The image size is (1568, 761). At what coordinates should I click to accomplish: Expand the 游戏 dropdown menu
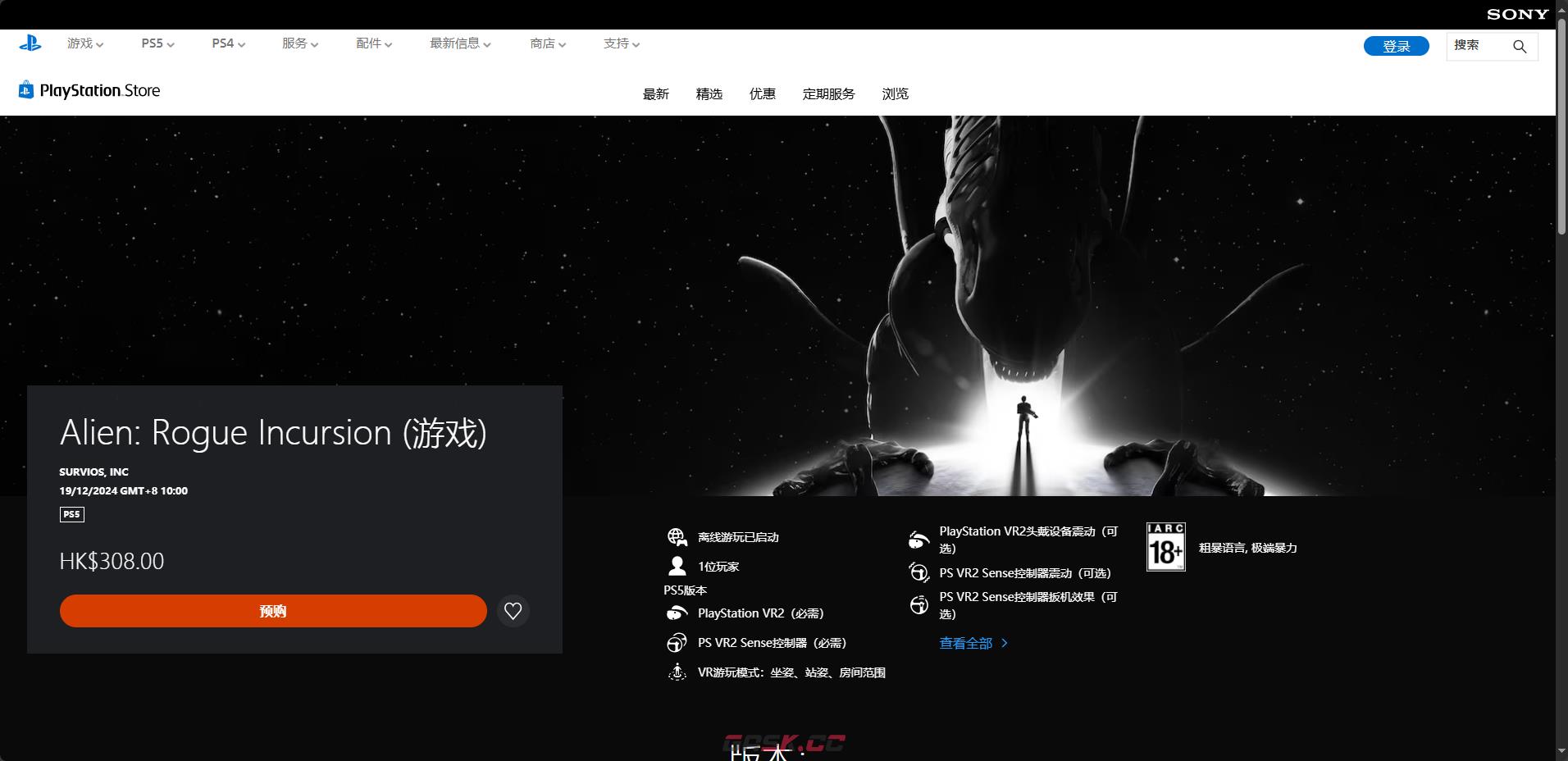click(x=85, y=43)
